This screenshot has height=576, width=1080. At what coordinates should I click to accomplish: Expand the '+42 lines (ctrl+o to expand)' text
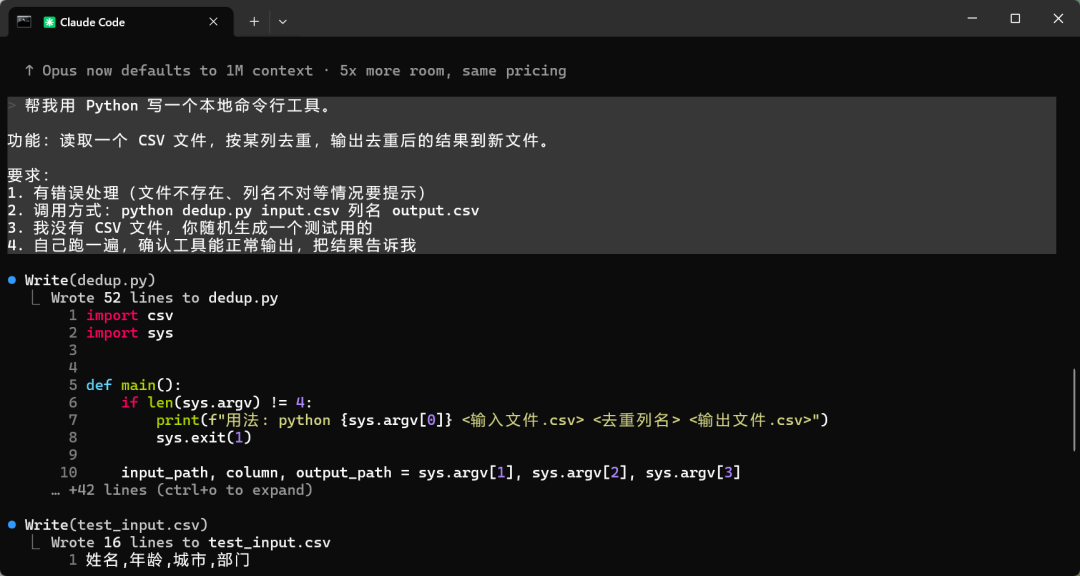pos(183,490)
